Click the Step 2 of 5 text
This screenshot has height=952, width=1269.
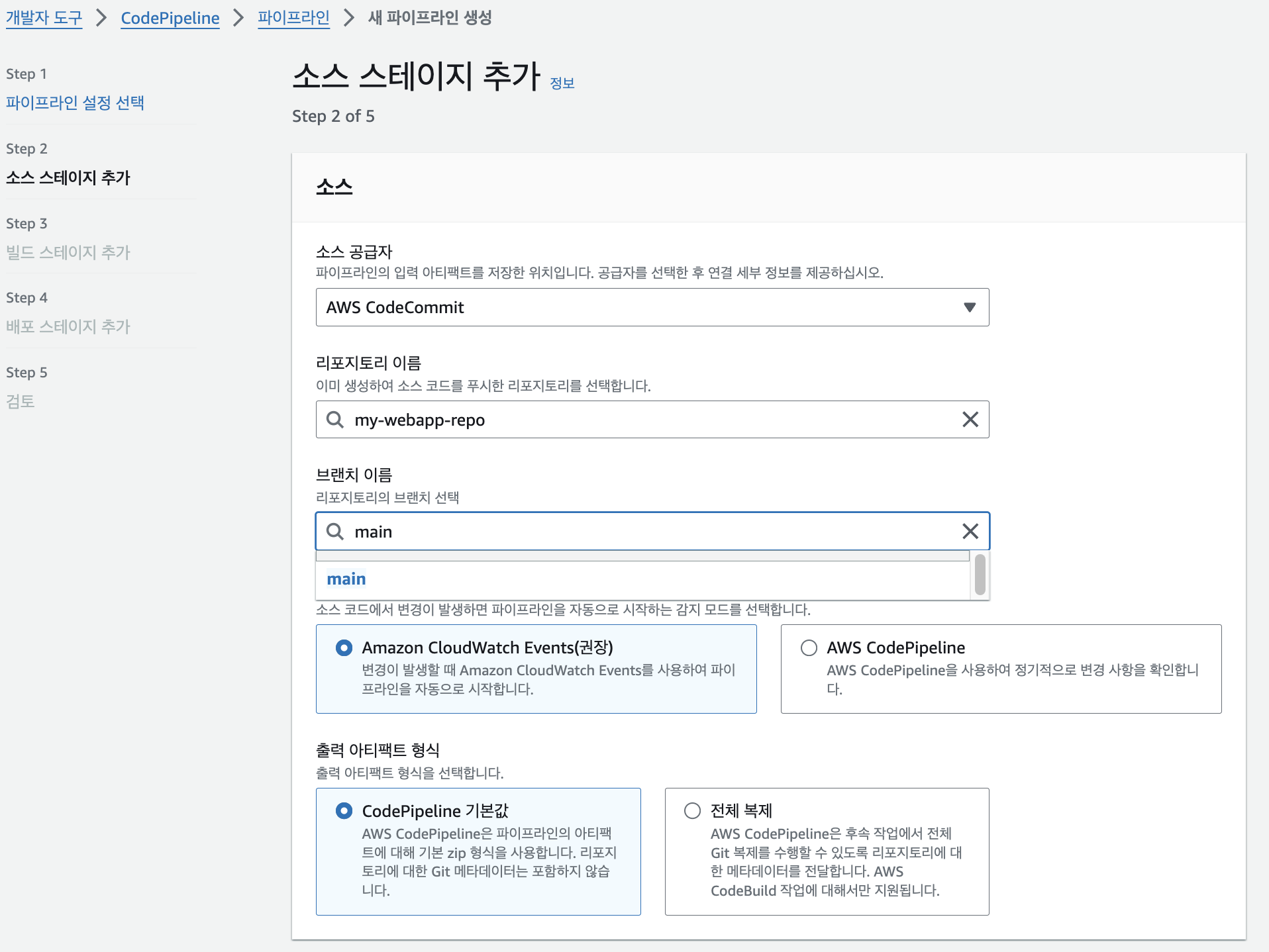tap(333, 117)
